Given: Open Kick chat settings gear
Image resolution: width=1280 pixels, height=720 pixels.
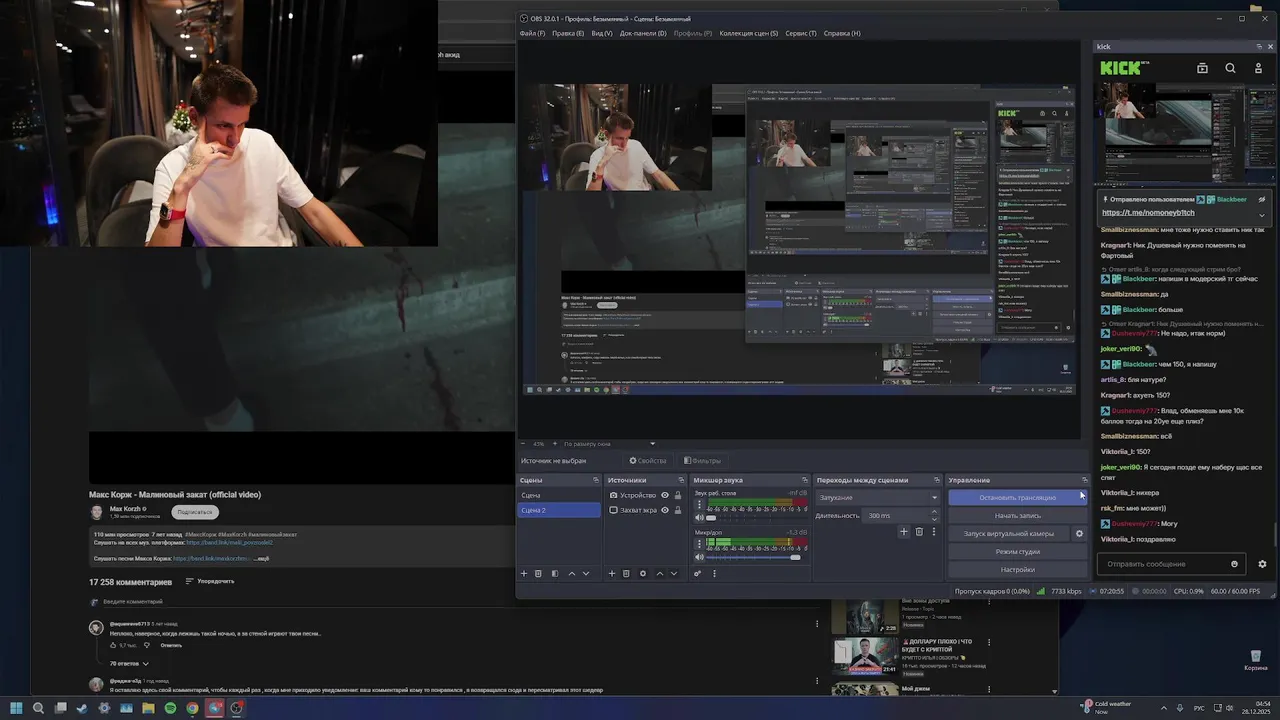Looking at the screenshot, I should pos(1262,564).
